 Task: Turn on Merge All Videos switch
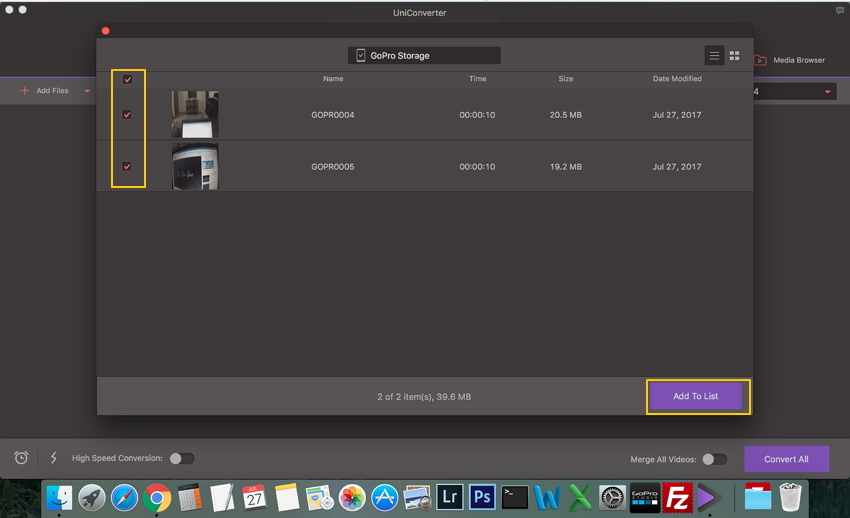pyautogui.click(x=714, y=459)
